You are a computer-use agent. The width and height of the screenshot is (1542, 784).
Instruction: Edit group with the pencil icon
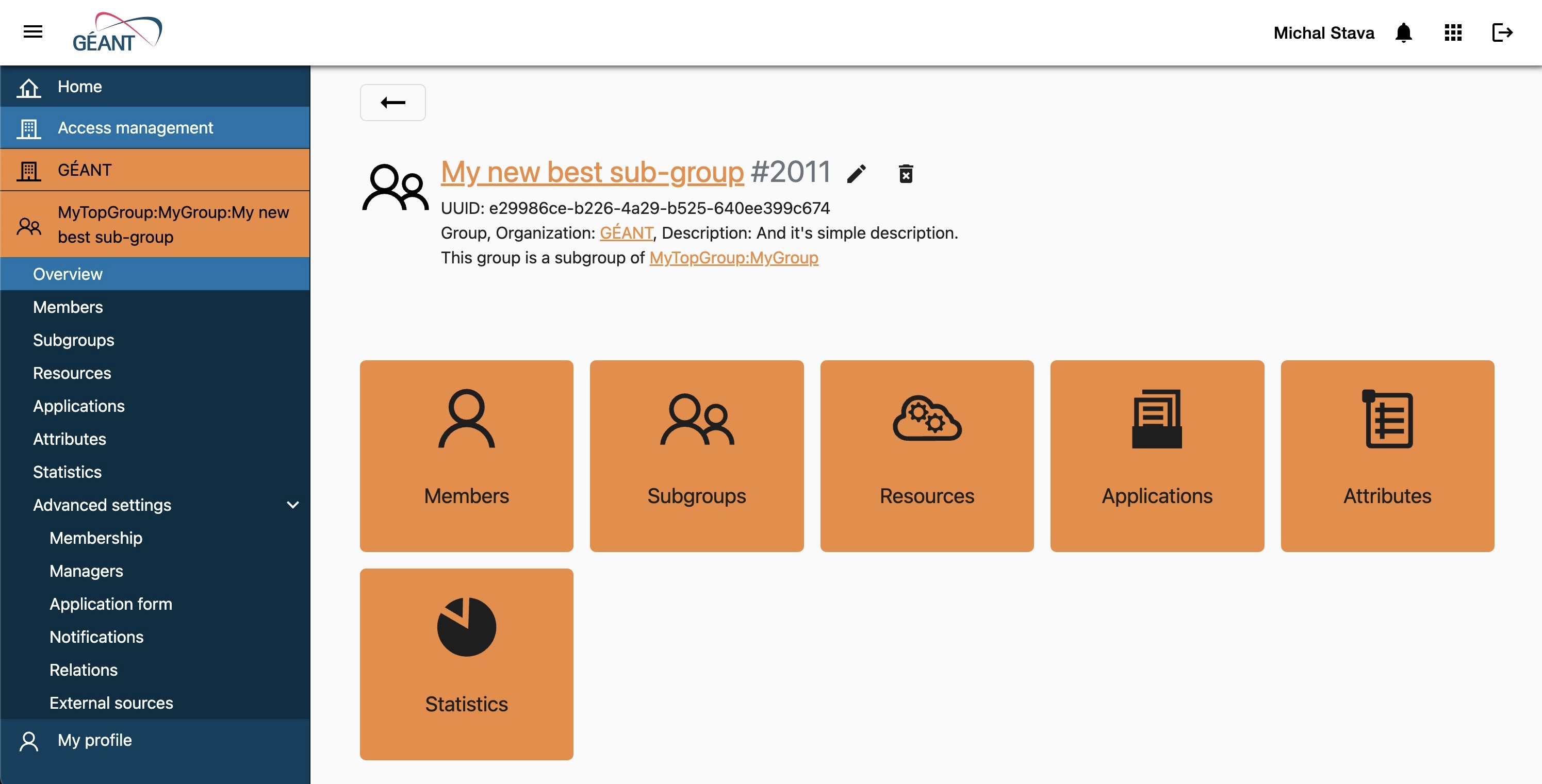click(x=857, y=174)
